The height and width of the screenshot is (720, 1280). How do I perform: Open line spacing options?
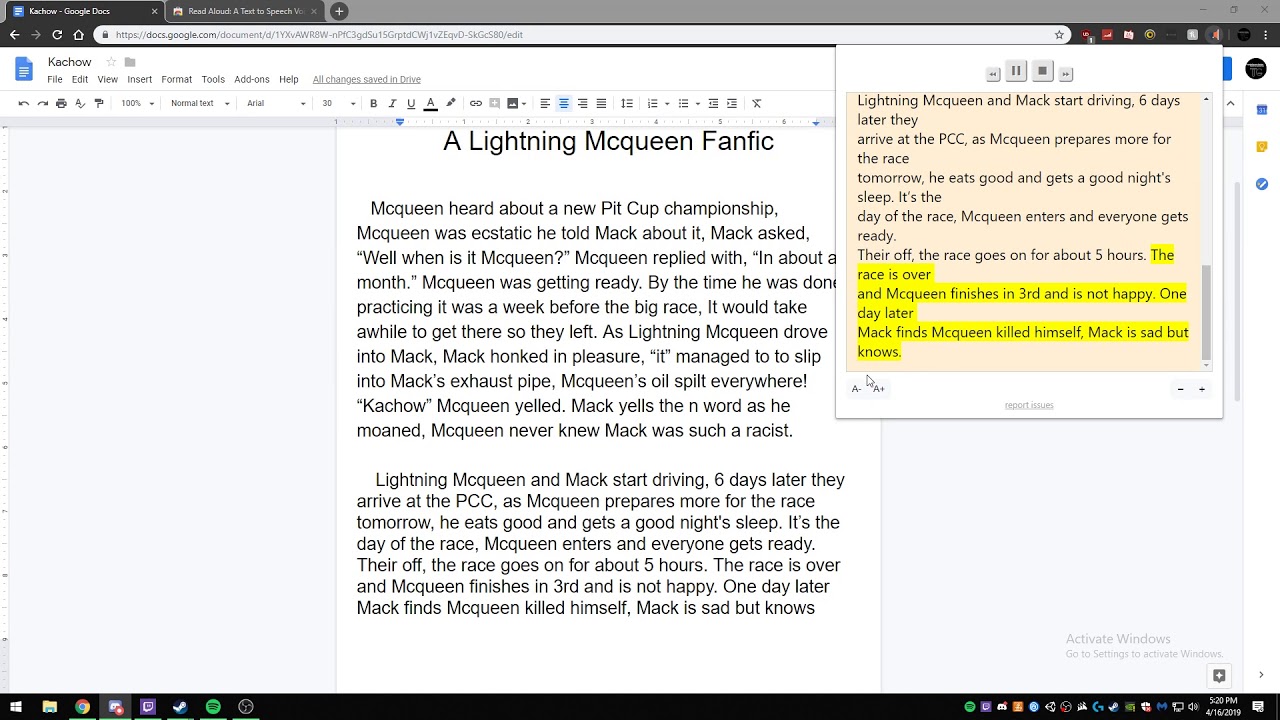pyautogui.click(x=627, y=103)
